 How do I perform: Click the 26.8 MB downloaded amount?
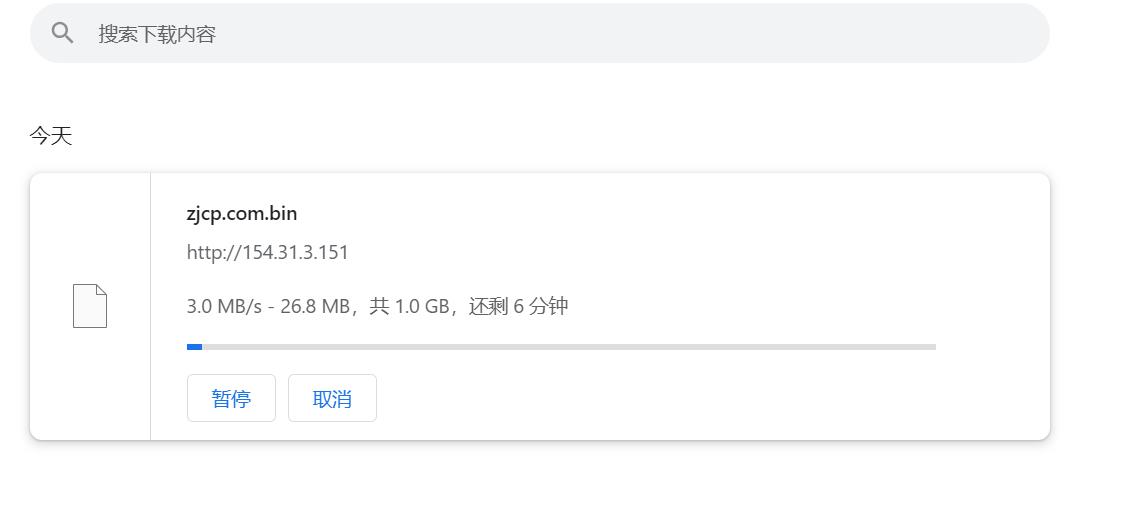coord(314,306)
